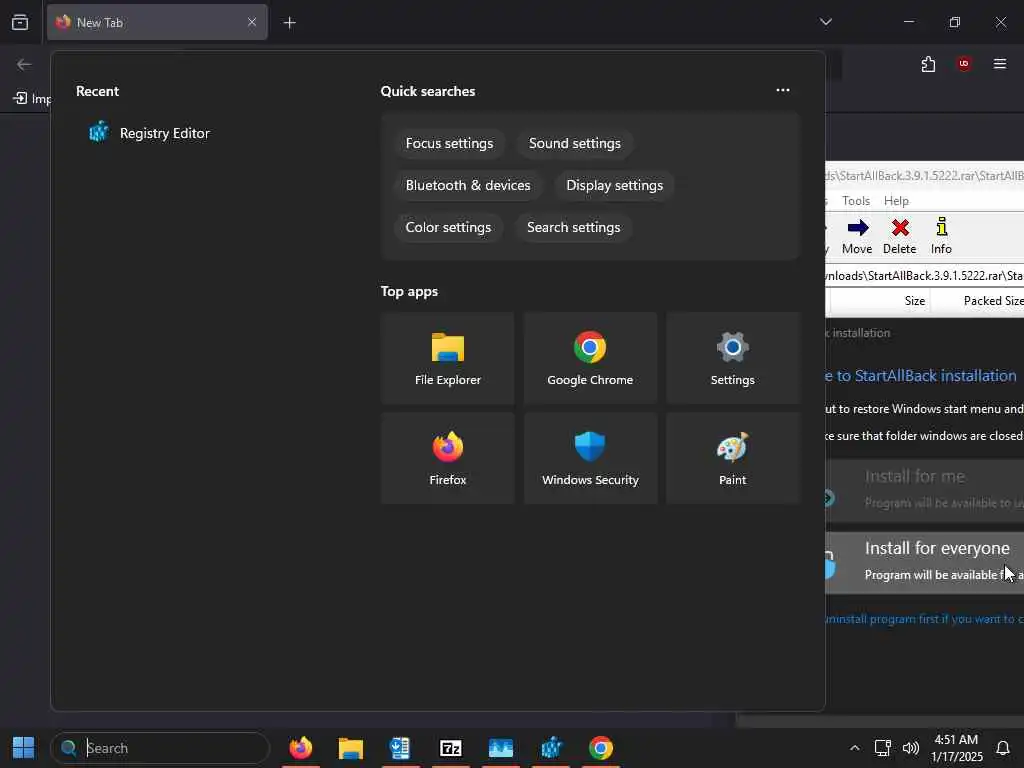The height and width of the screenshot is (768, 1024).
Task: Choose Install for everyone in StartAllBack
Action: tap(924, 562)
